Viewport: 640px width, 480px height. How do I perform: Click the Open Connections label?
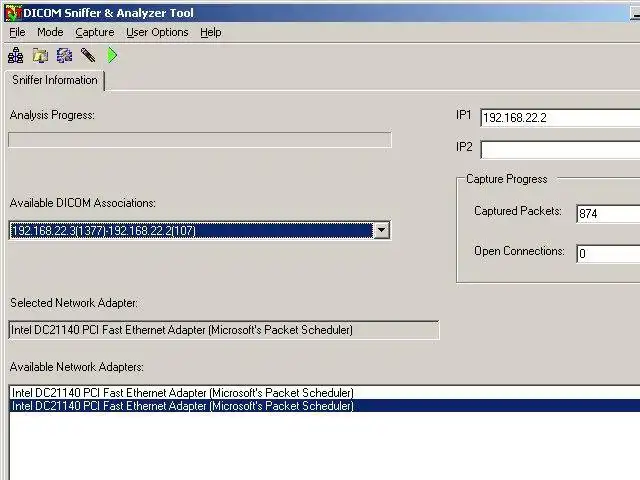tap(519, 251)
